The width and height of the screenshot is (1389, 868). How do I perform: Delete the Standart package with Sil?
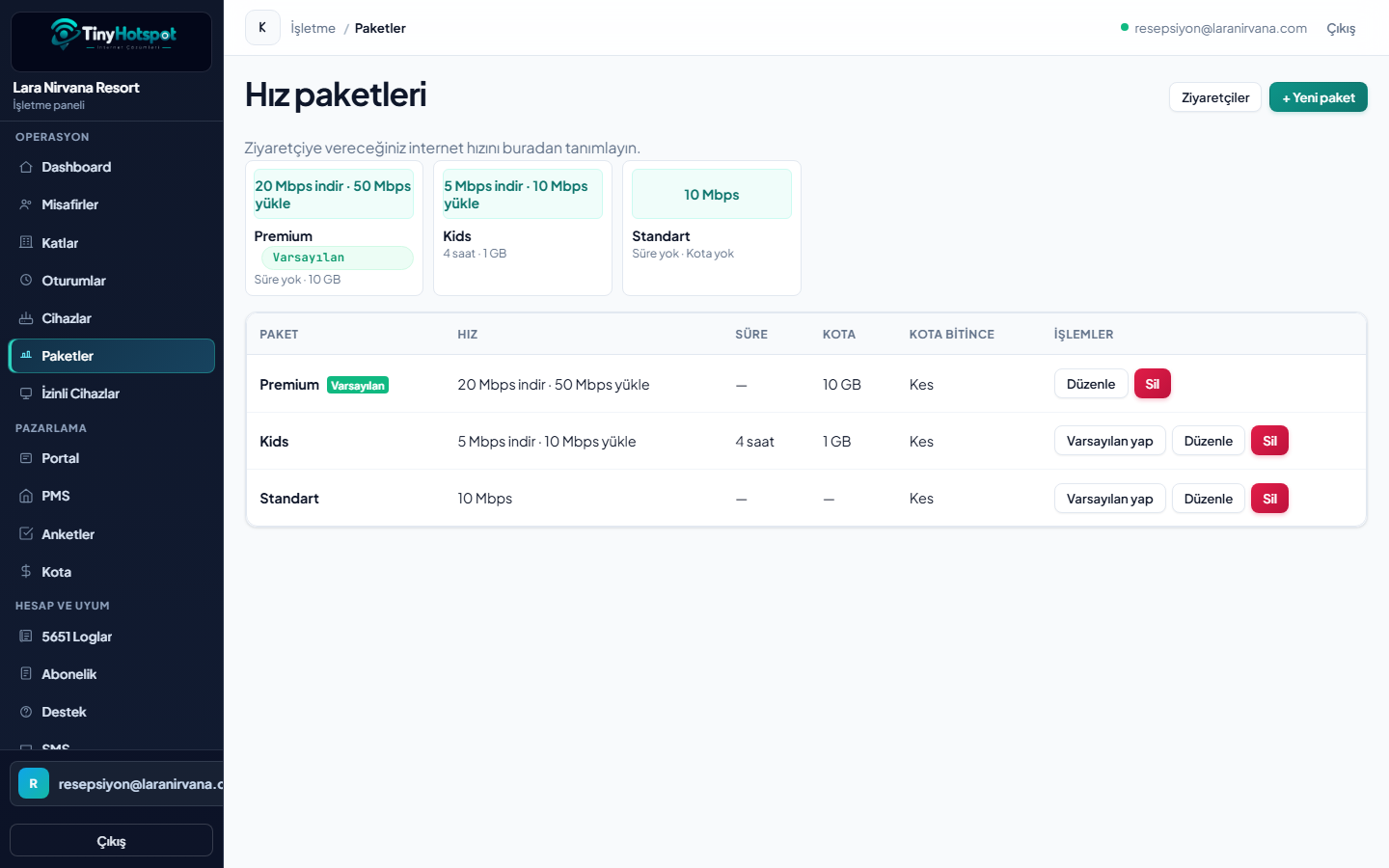coord(1269,499)
